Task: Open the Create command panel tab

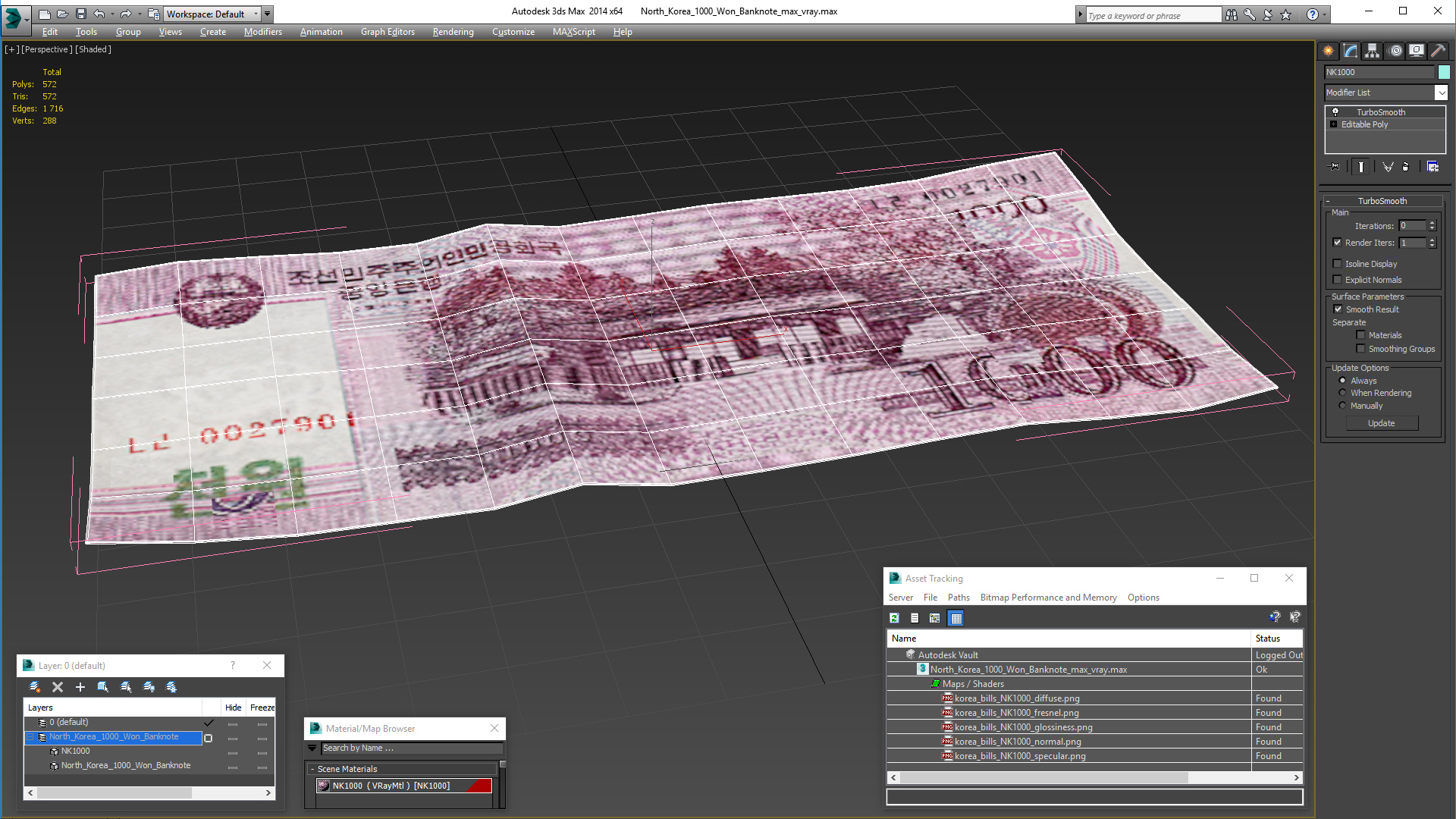Action: coord(1329,51)
